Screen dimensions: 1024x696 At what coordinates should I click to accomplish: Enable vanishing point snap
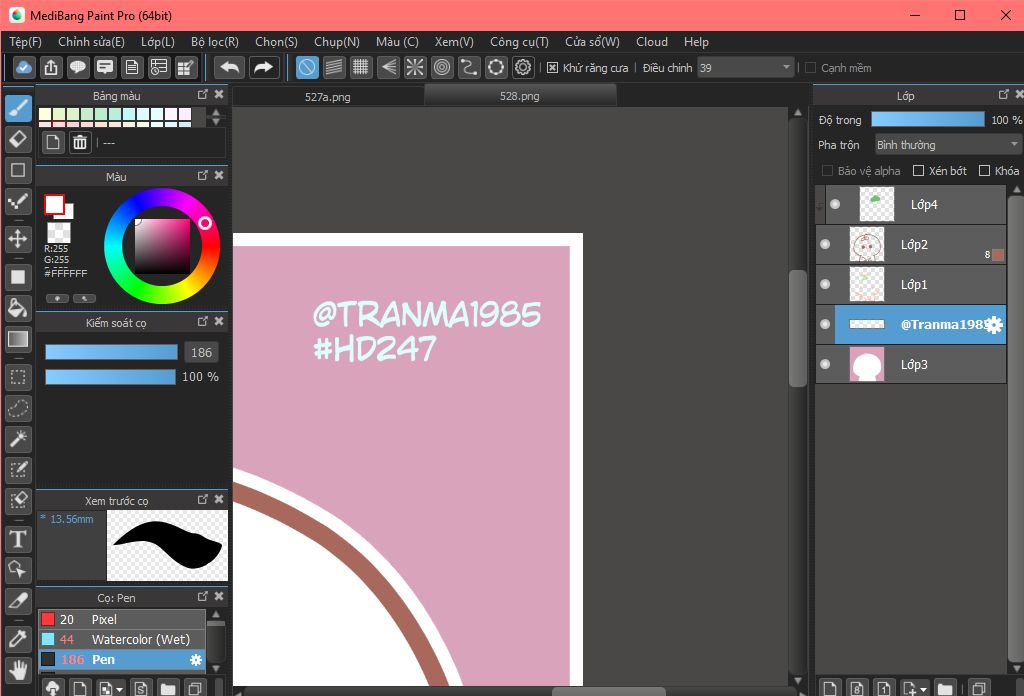click(x=388, y=67)
